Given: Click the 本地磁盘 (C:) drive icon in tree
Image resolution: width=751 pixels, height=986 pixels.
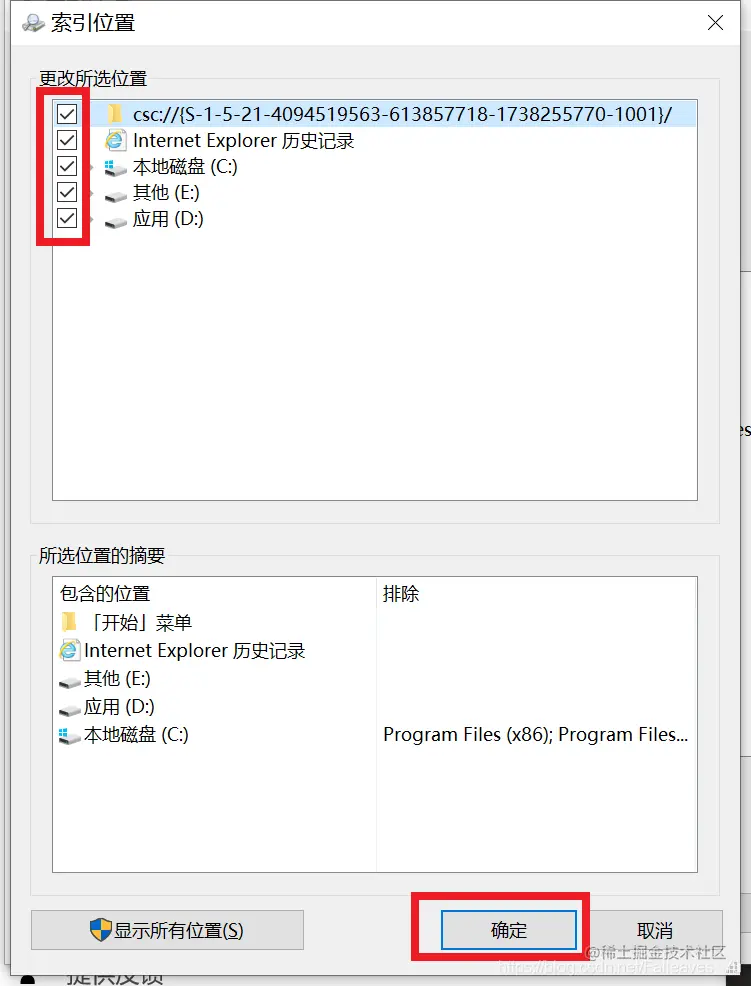Looking at the screenshot, I should click(x=115, y=167).
